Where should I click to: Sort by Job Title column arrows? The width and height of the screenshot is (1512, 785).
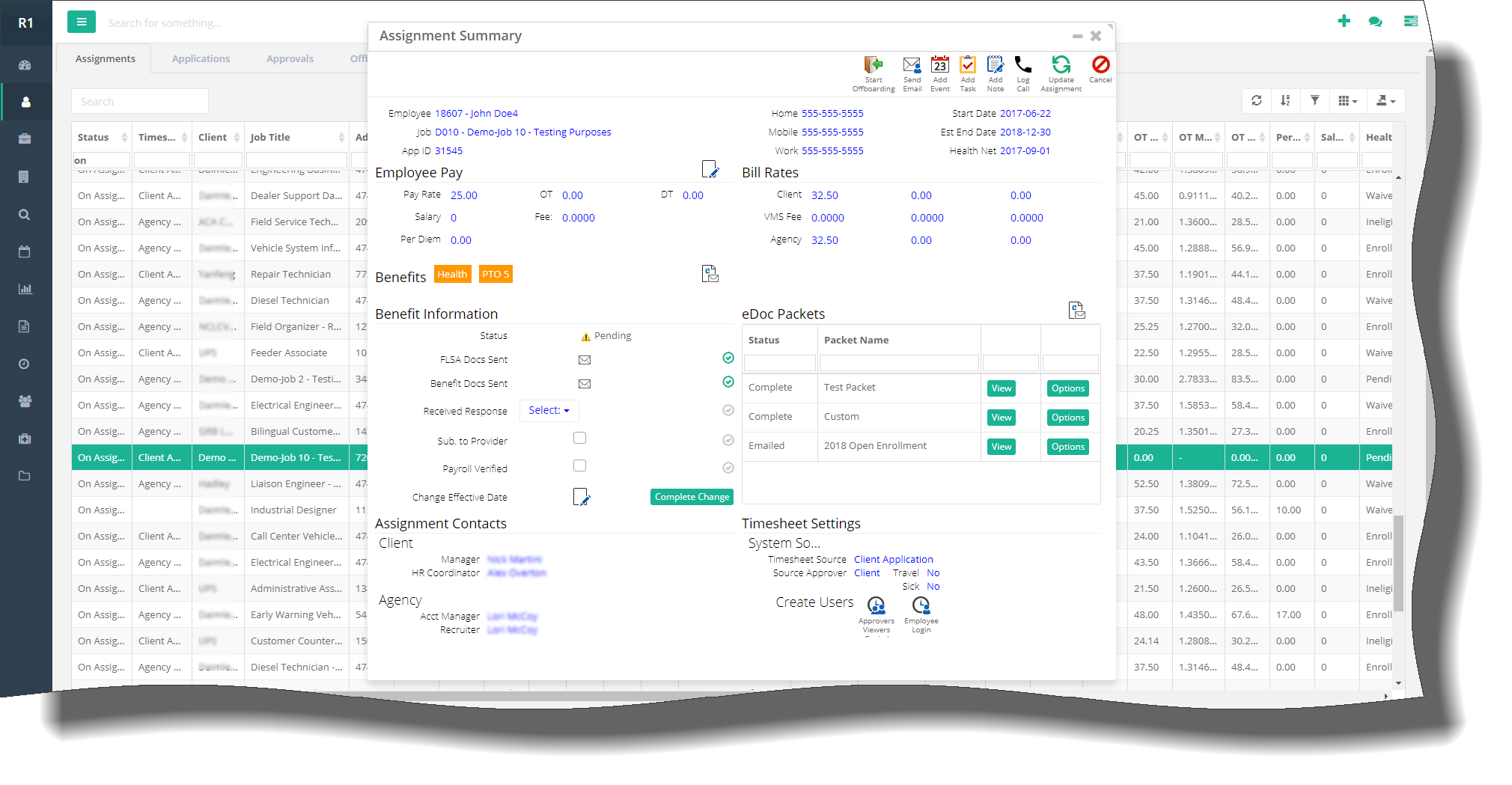tap(341, 137)
